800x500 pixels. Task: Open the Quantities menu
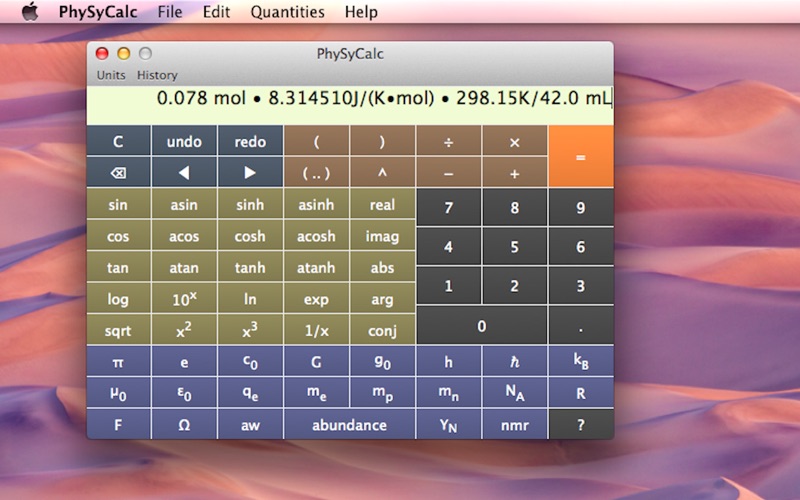click(x=287, y=11)
